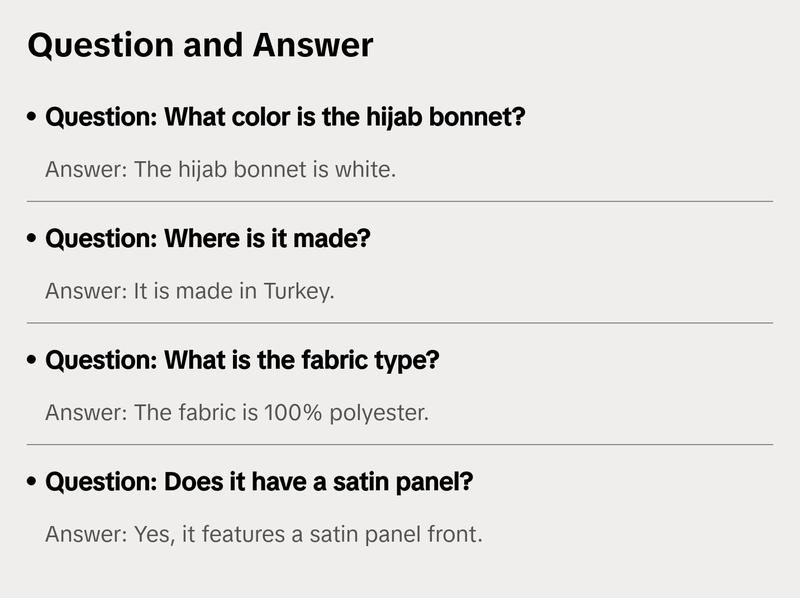The width and height of the screenshot is (800, 598).
Task: Select the 100% polyester answer text
Action: pos(237,412)
